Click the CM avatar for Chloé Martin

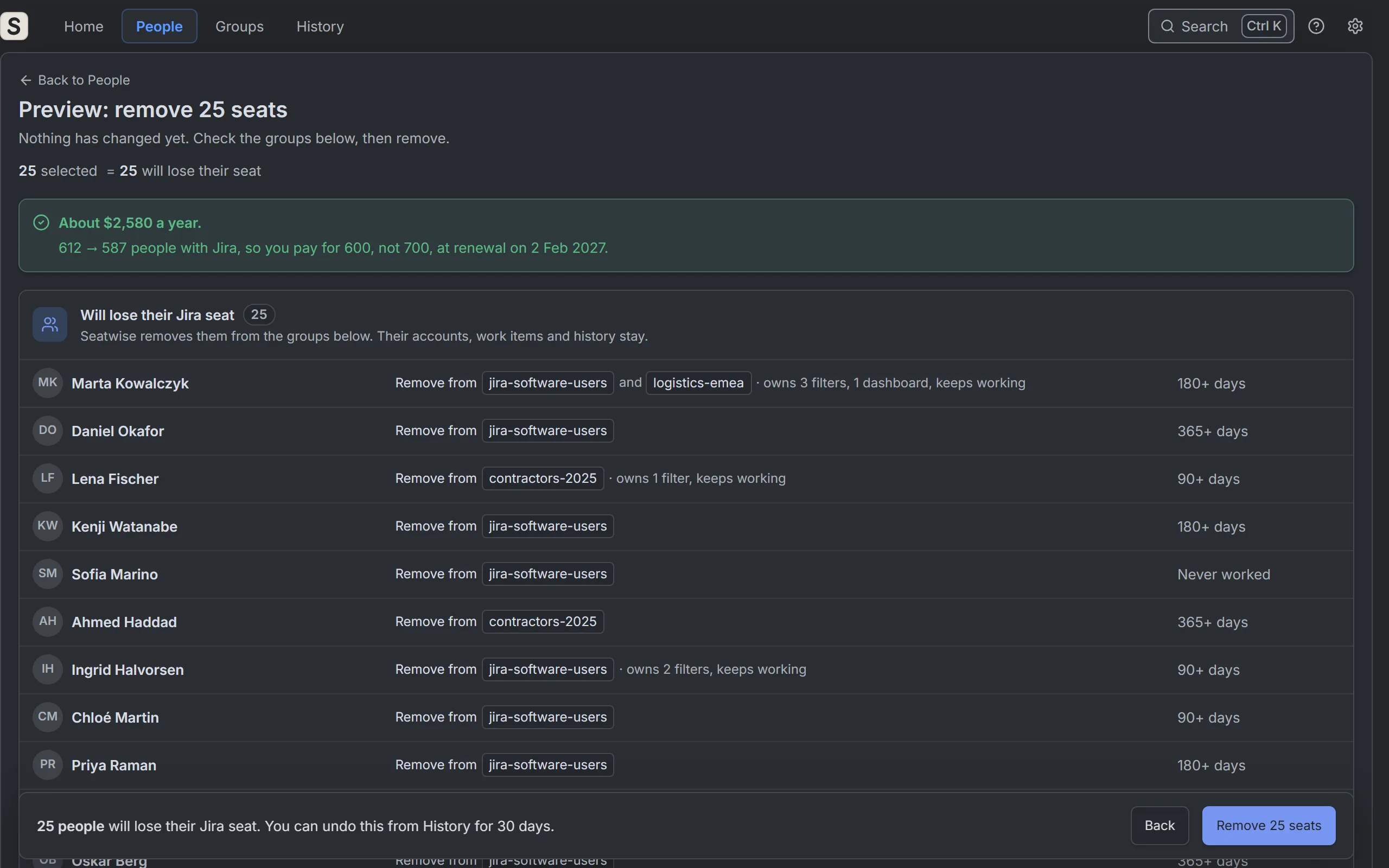[x=48, y=717]
